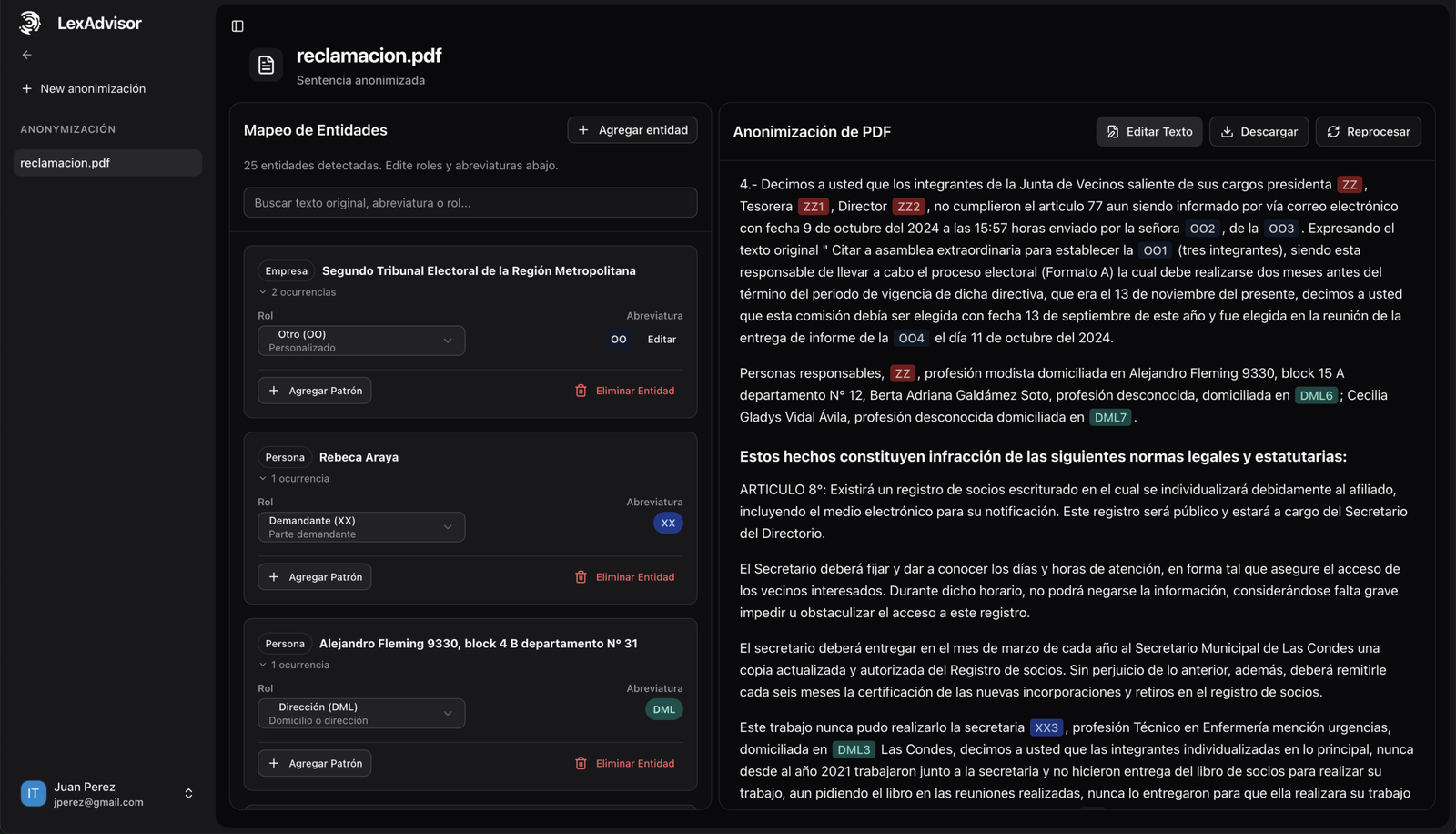This screenshot has width=1456, height=834.
Task: Click Editar Texto button
Action: [1149, 132]
